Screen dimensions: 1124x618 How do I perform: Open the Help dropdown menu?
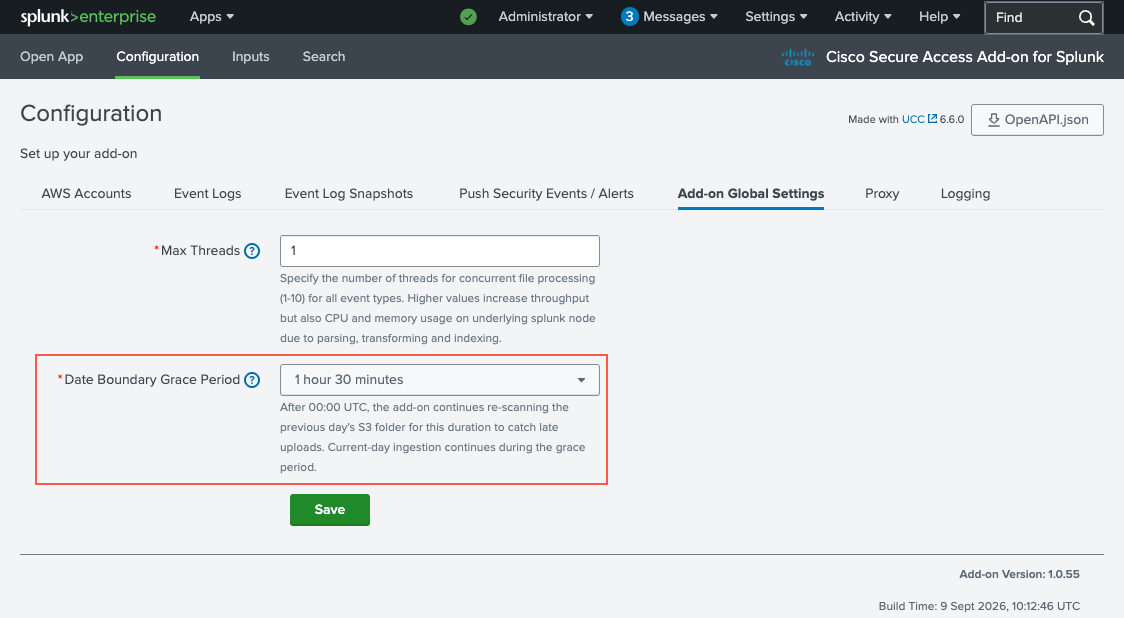pyautogui.click(x=939, y=16)
